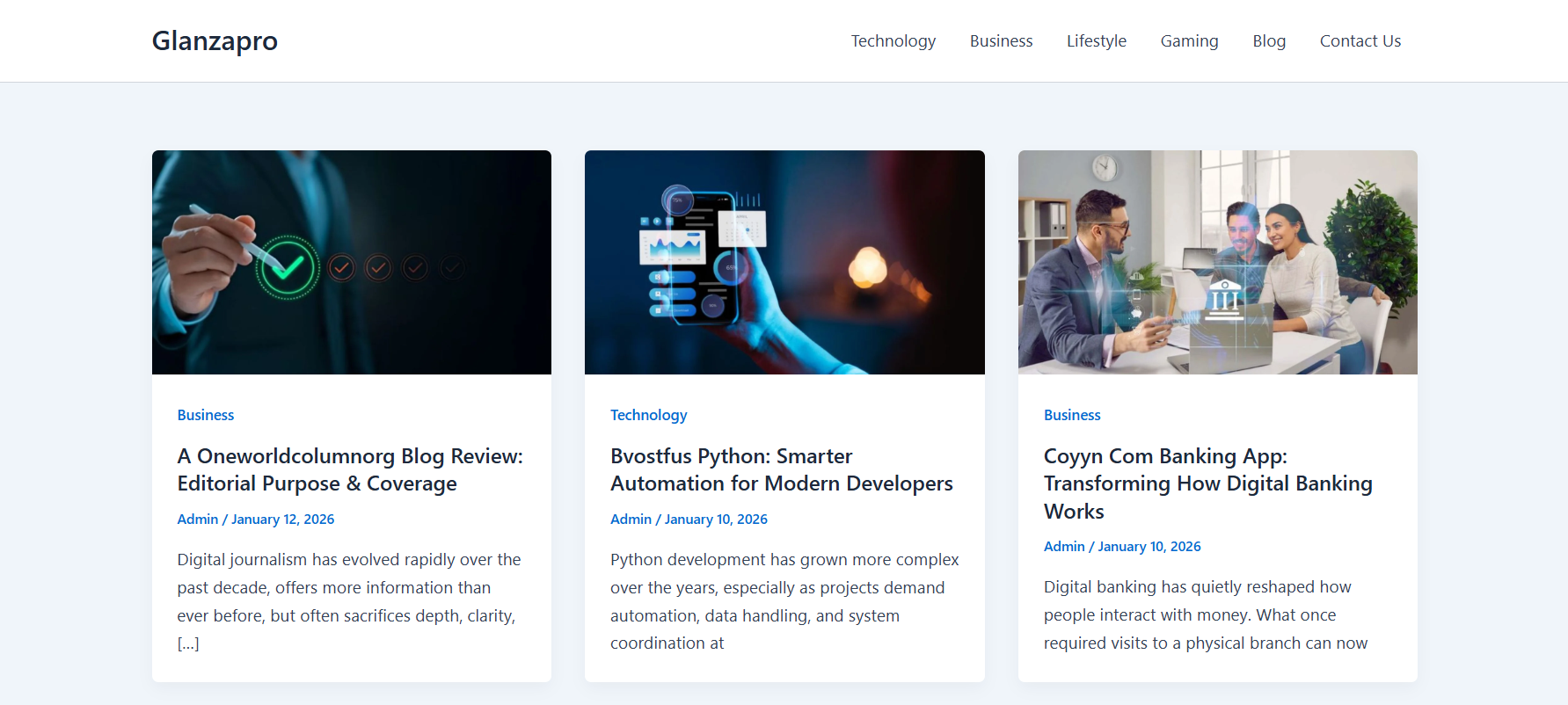Open the smartphone hologram article image
The width and height of the screenshot is (1568, 705).
(784, 262)
